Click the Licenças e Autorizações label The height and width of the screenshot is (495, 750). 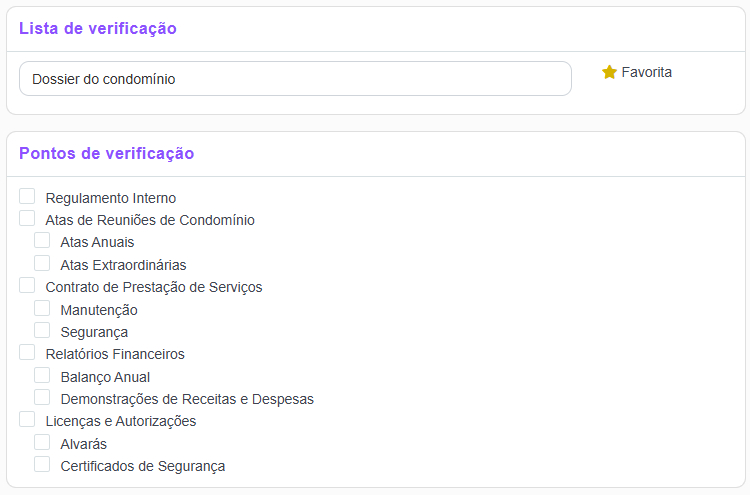121,421
